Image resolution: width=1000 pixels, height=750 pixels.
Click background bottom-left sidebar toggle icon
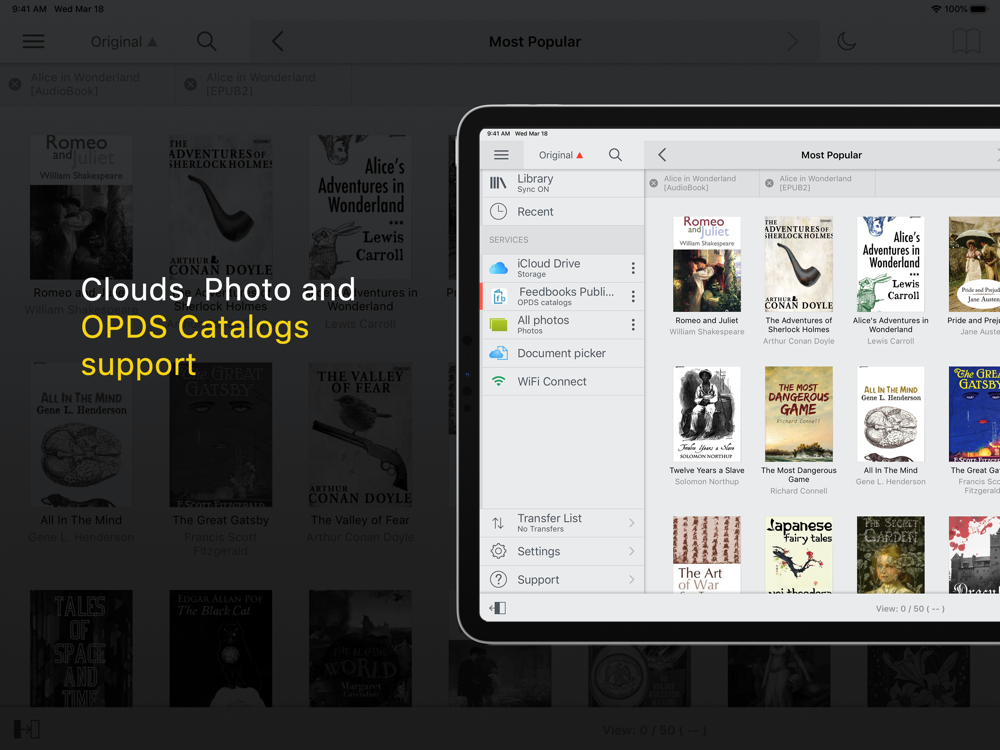point(27,728)
